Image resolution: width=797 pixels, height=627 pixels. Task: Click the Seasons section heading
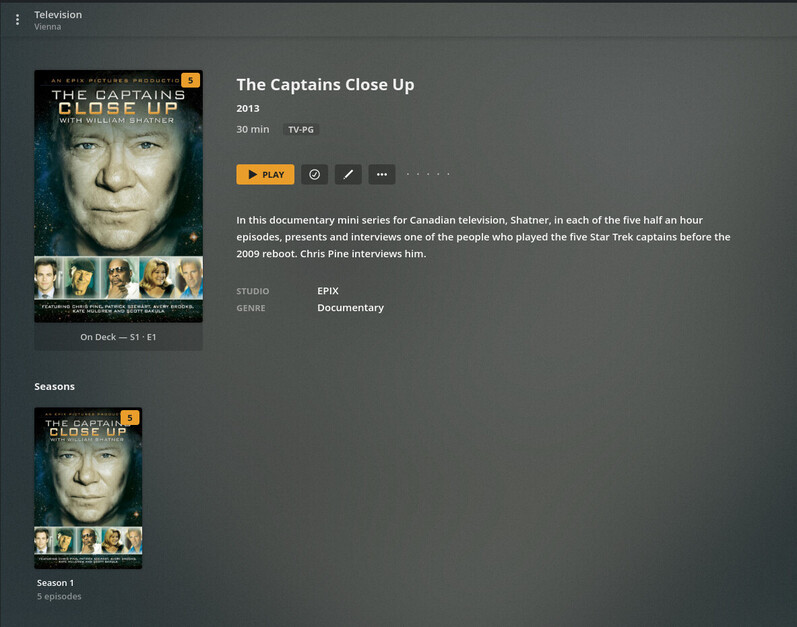[54, 387]
